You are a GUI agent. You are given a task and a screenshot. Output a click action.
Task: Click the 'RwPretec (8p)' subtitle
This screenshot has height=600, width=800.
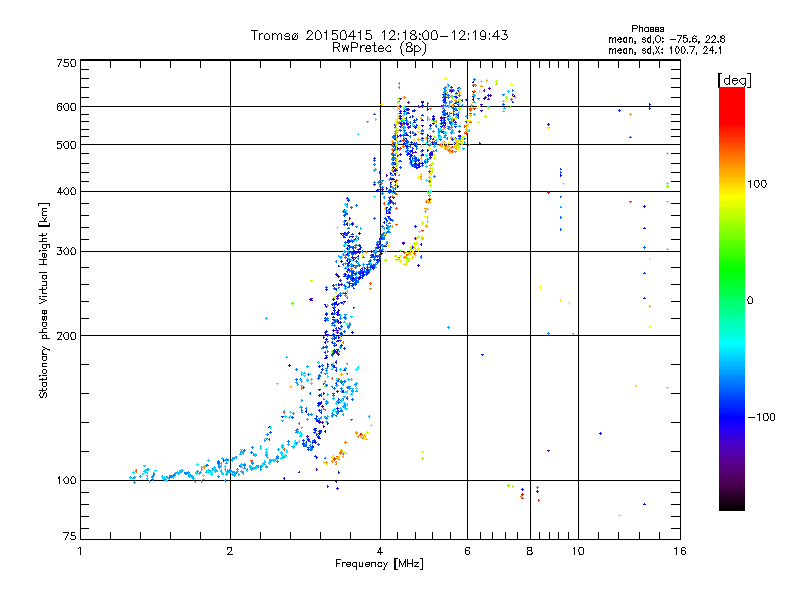tap(379, 48)
